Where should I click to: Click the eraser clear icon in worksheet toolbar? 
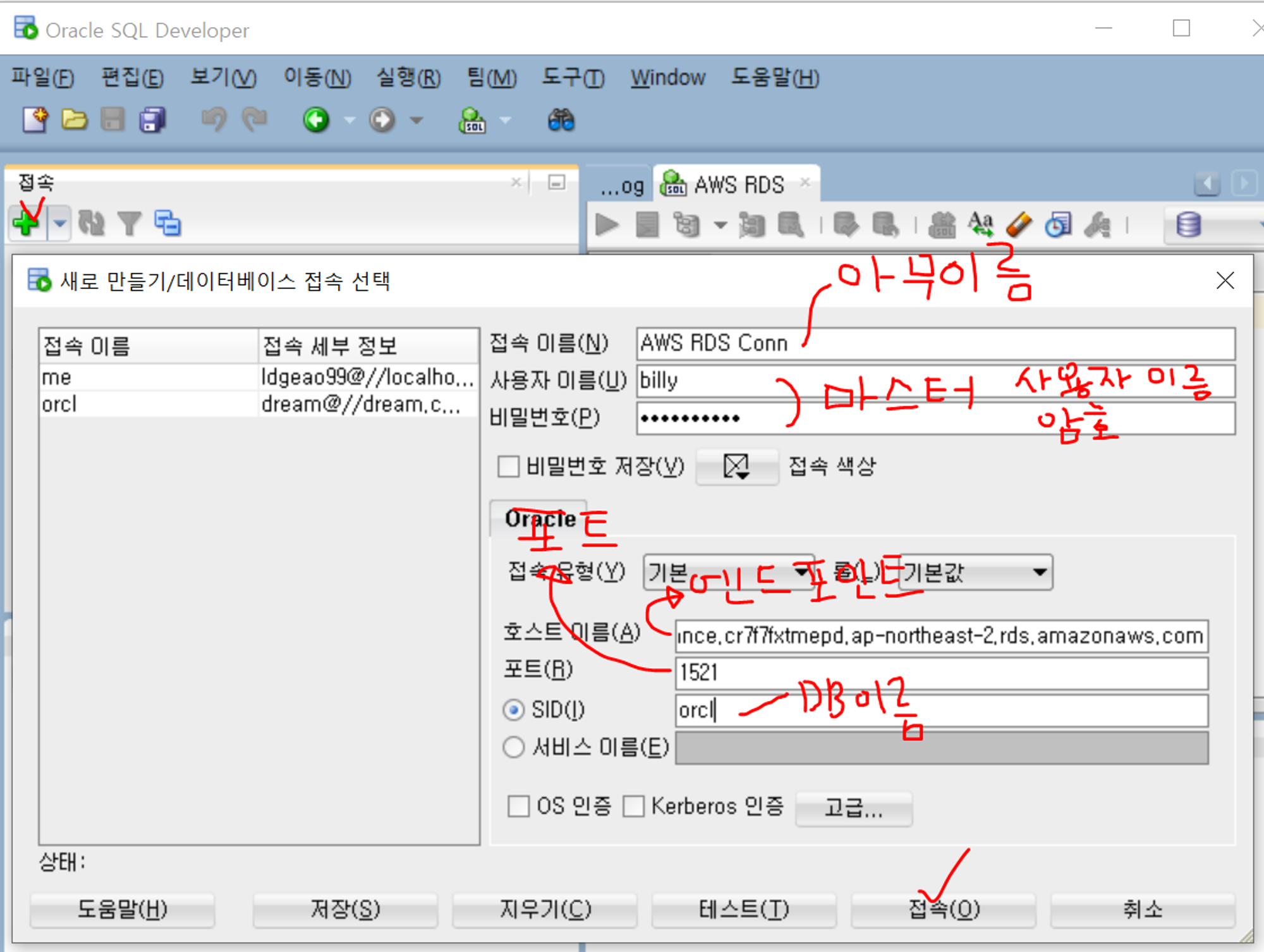coord(1019,224)
